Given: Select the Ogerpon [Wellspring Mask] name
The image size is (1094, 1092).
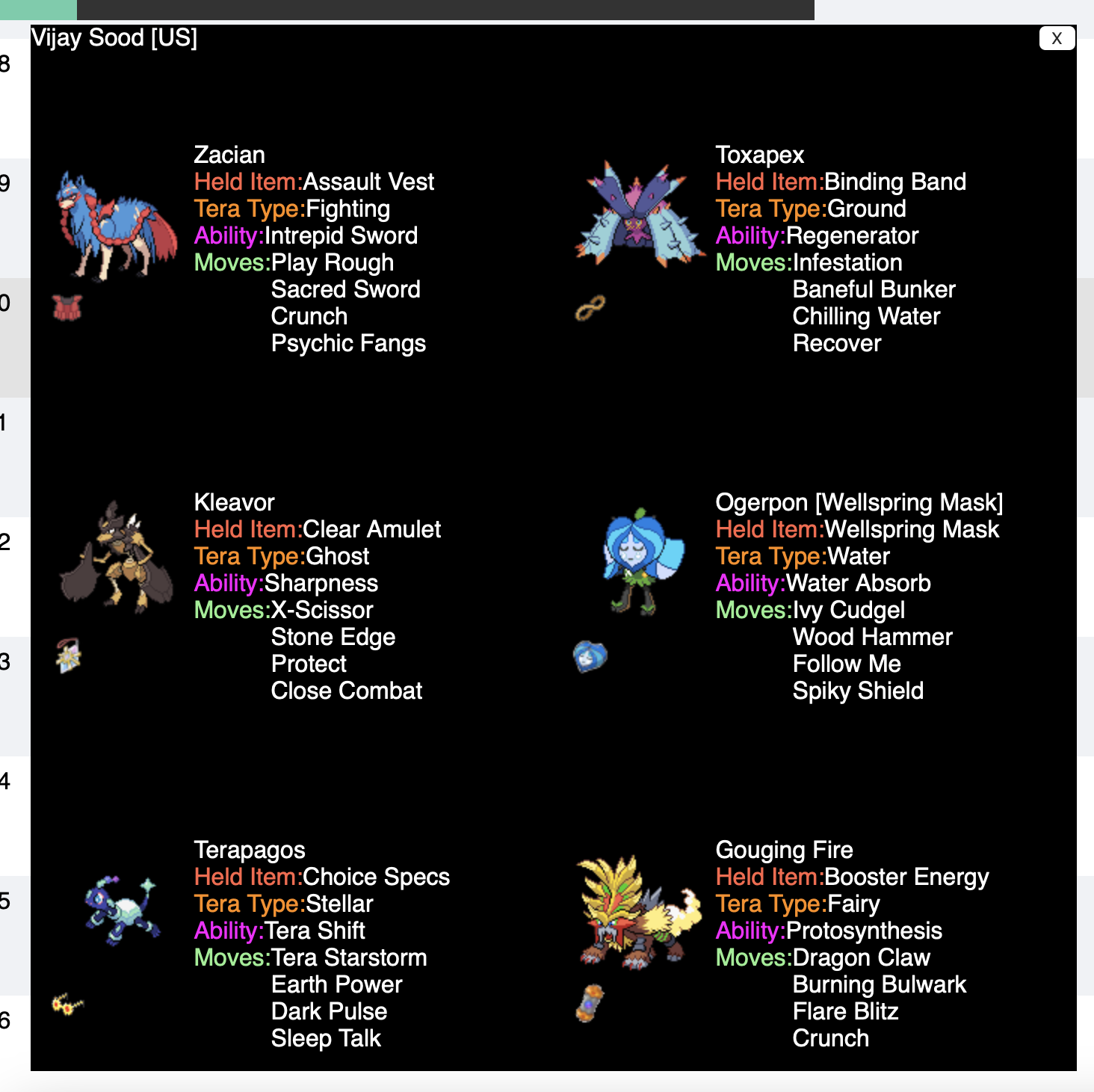Looking at the screenshot, I should click(859, 502).
